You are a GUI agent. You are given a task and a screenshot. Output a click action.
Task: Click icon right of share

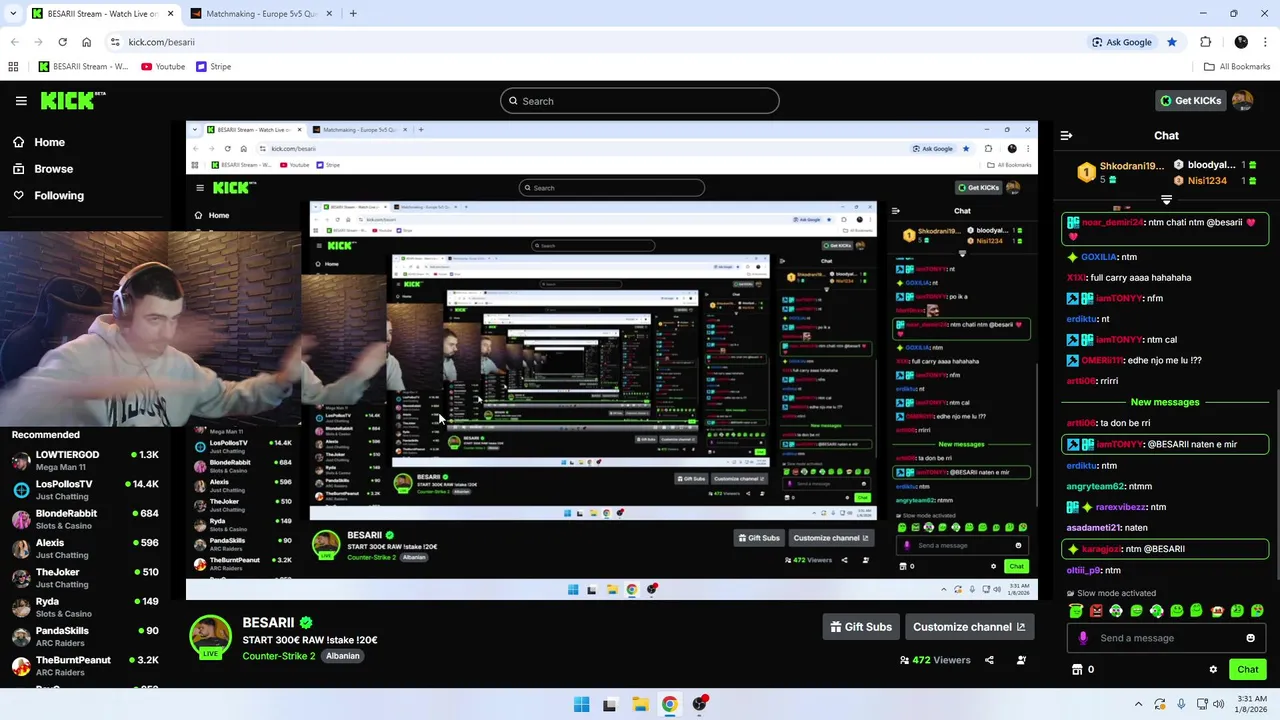tap(1021, 660)
